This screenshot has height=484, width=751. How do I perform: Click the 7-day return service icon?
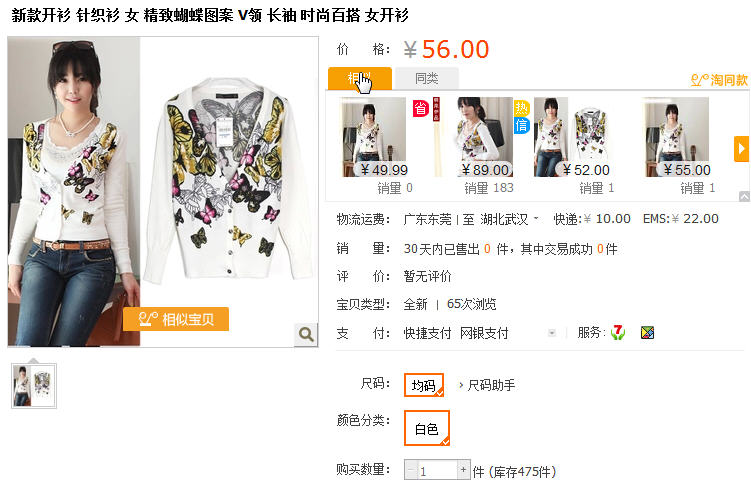[x=618, y=332]
